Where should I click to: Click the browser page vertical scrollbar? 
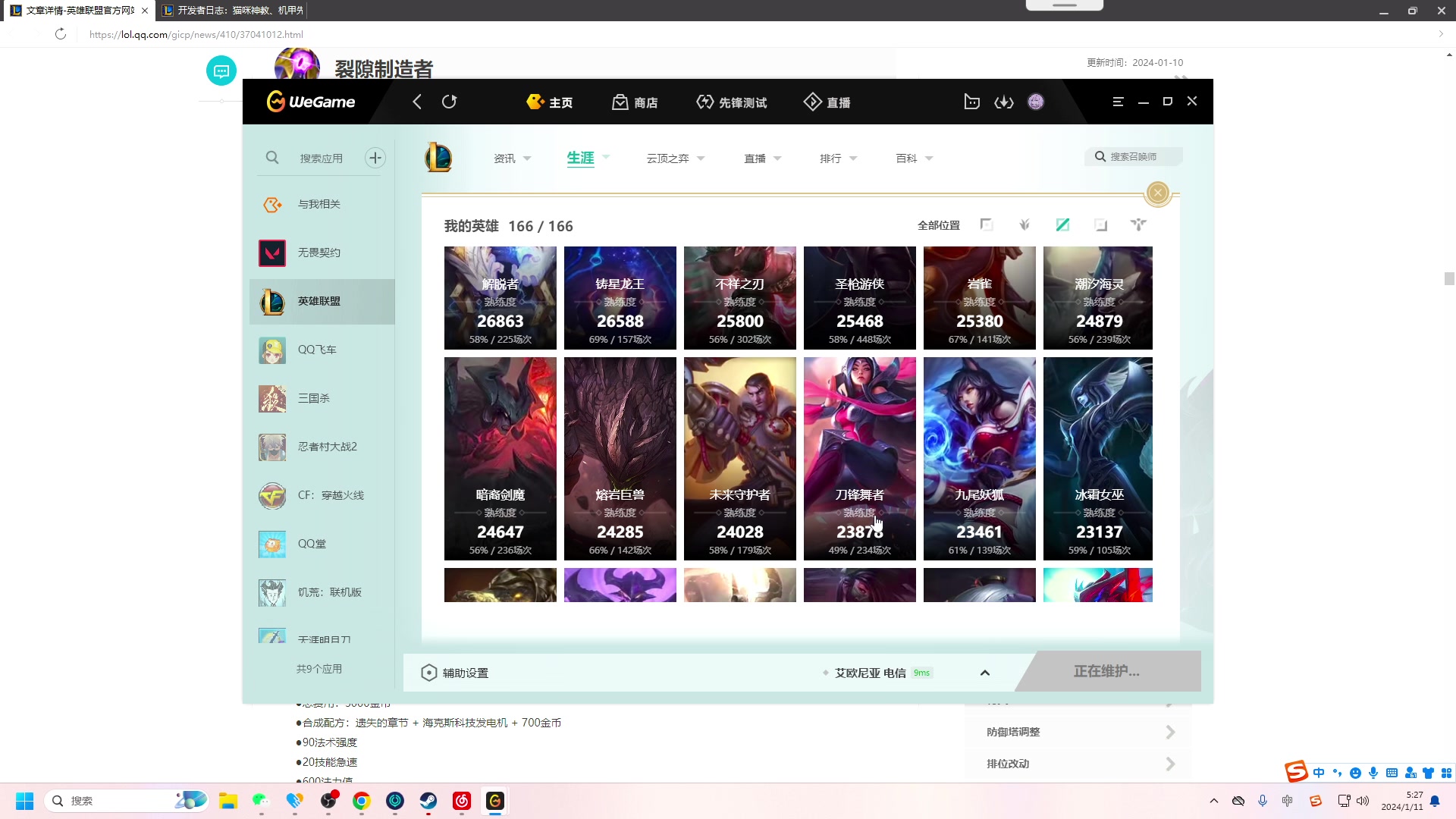pyautogui.click(x=1449, y=278)
